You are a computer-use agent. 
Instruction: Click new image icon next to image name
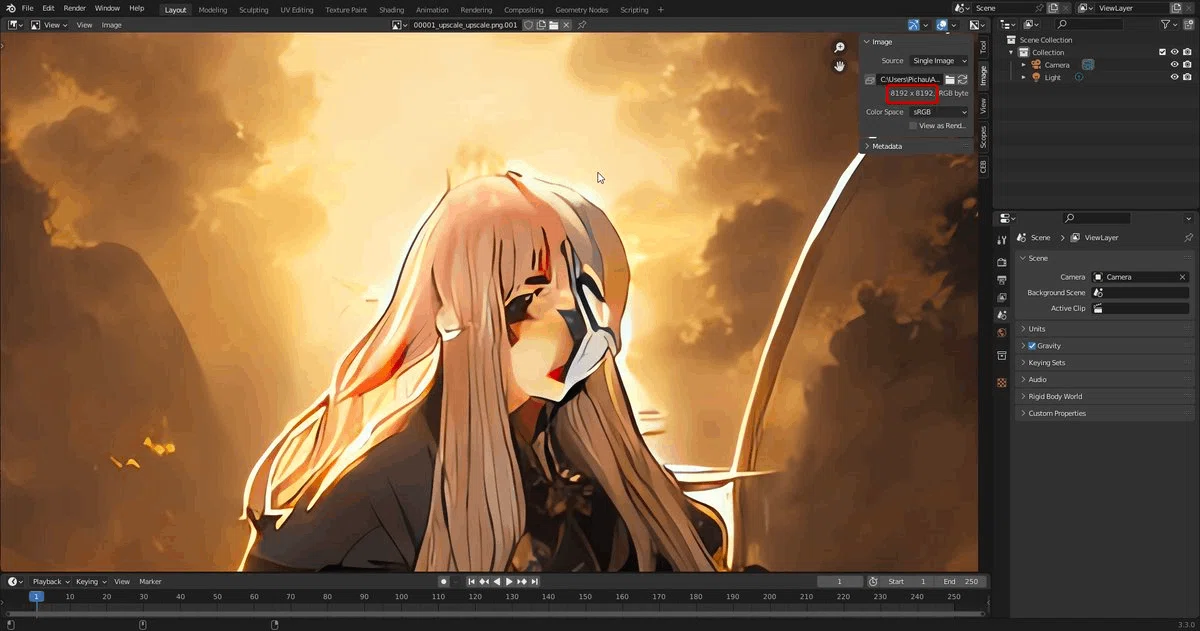click(x=540, y=25)
